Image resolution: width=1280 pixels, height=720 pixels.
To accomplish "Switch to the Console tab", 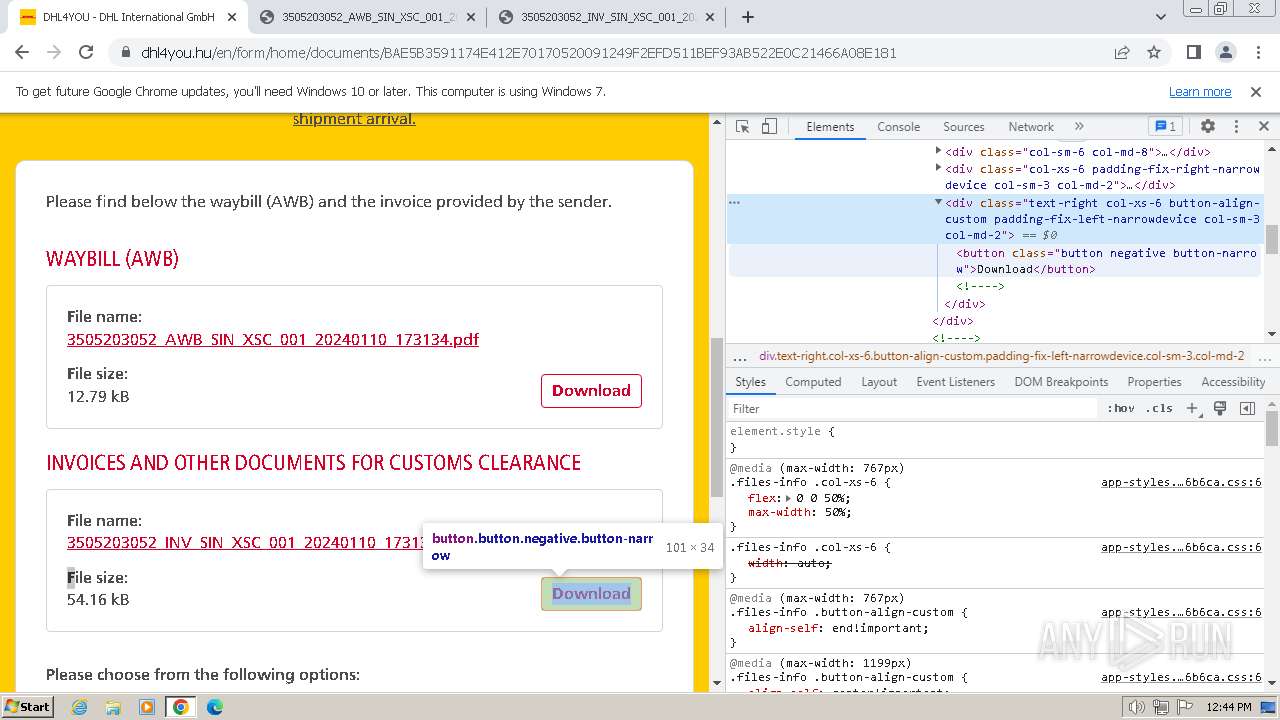I will [898, 127].
